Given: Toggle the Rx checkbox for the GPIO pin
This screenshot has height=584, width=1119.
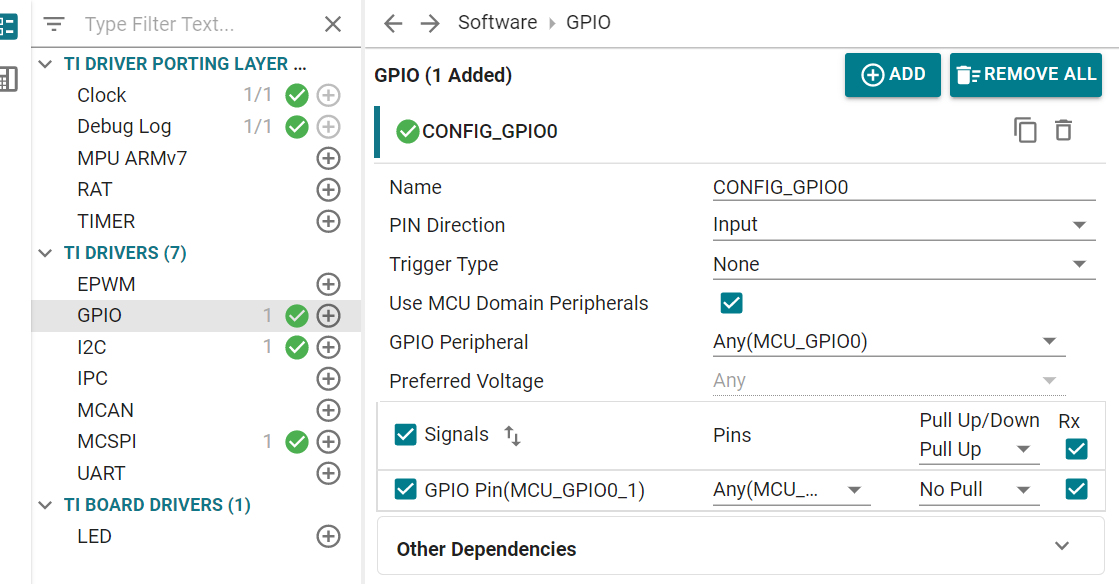Looking at the screenshot, I should [x=1076, y=489].
